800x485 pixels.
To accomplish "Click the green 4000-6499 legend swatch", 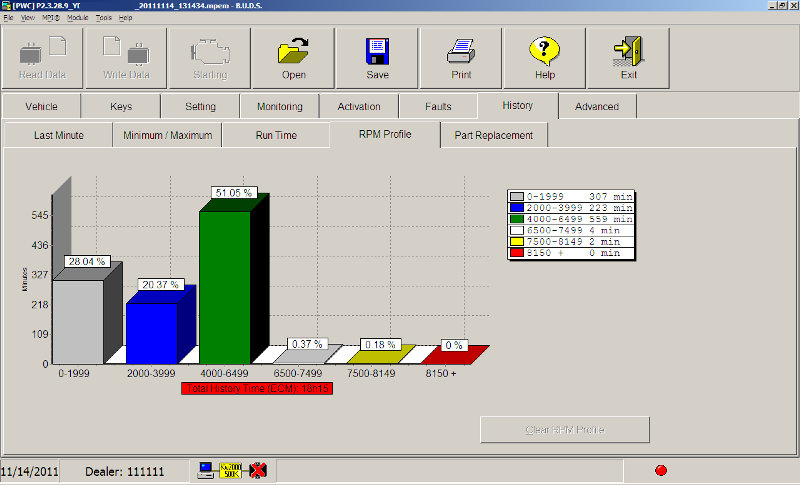I will point(517,219).
